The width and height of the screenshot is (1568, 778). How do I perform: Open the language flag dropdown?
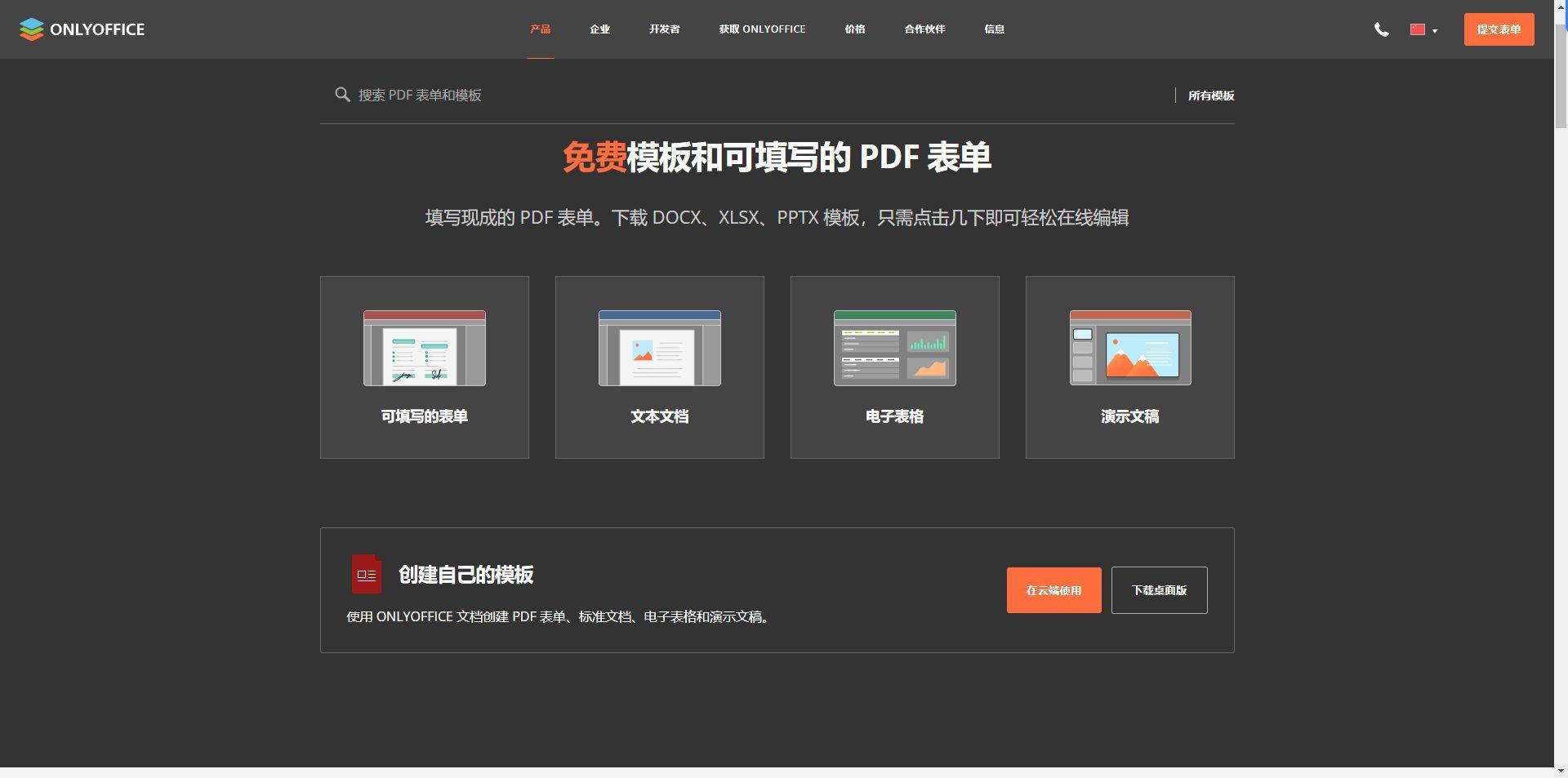pos(1417,29)
